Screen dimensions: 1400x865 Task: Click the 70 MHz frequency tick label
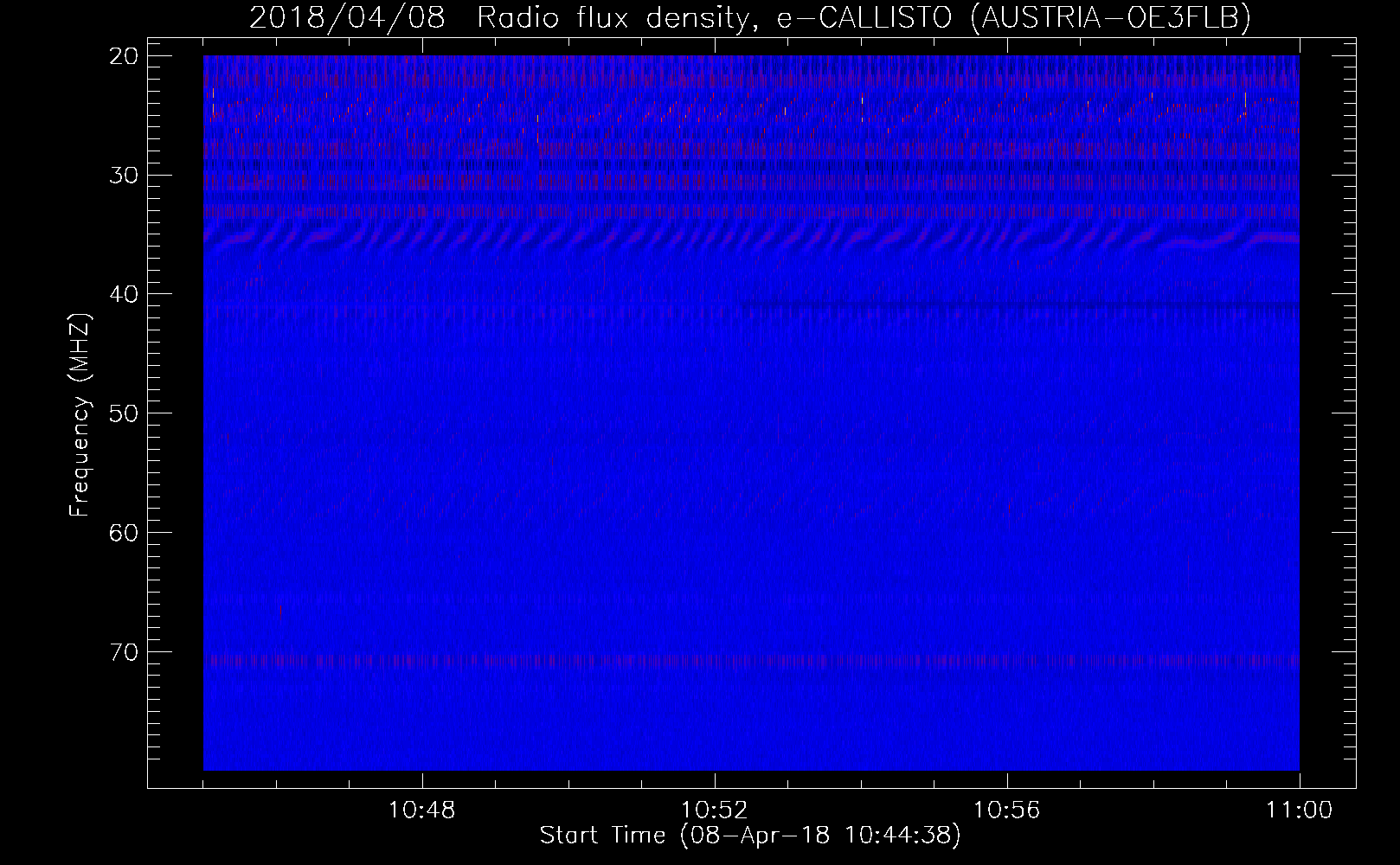click(124, 652)
